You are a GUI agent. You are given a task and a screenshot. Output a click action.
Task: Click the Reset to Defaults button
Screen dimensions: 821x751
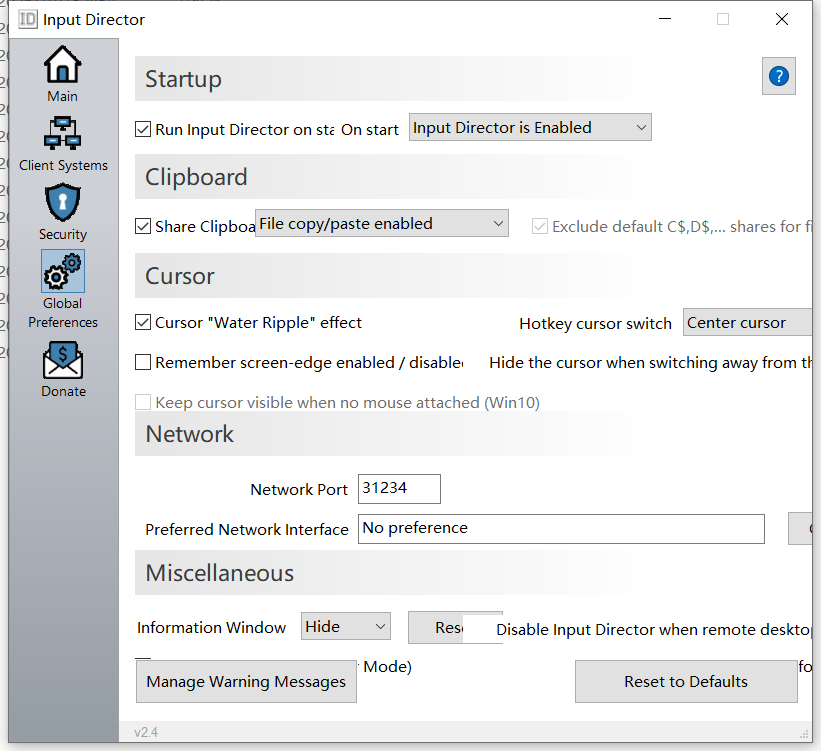point(686,681)
